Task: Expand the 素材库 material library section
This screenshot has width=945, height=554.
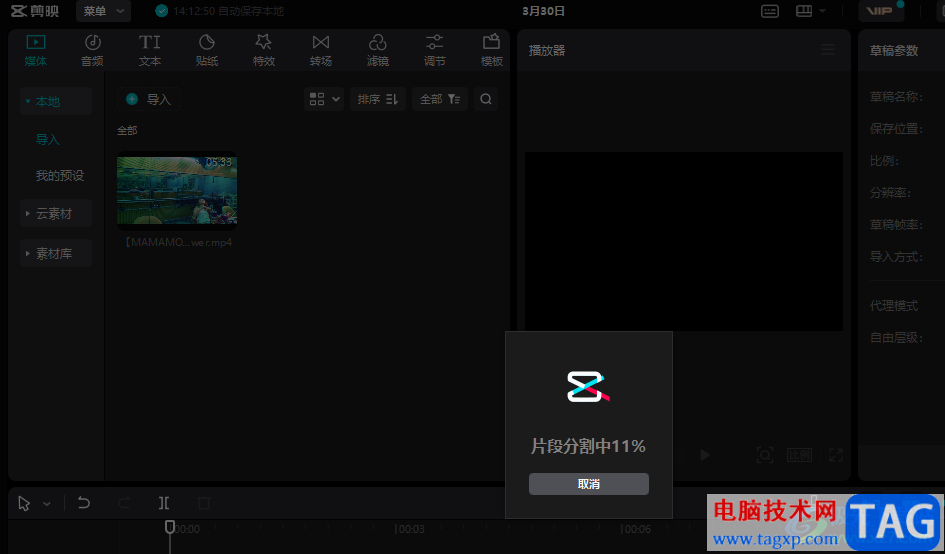Action: click(55, 254)
